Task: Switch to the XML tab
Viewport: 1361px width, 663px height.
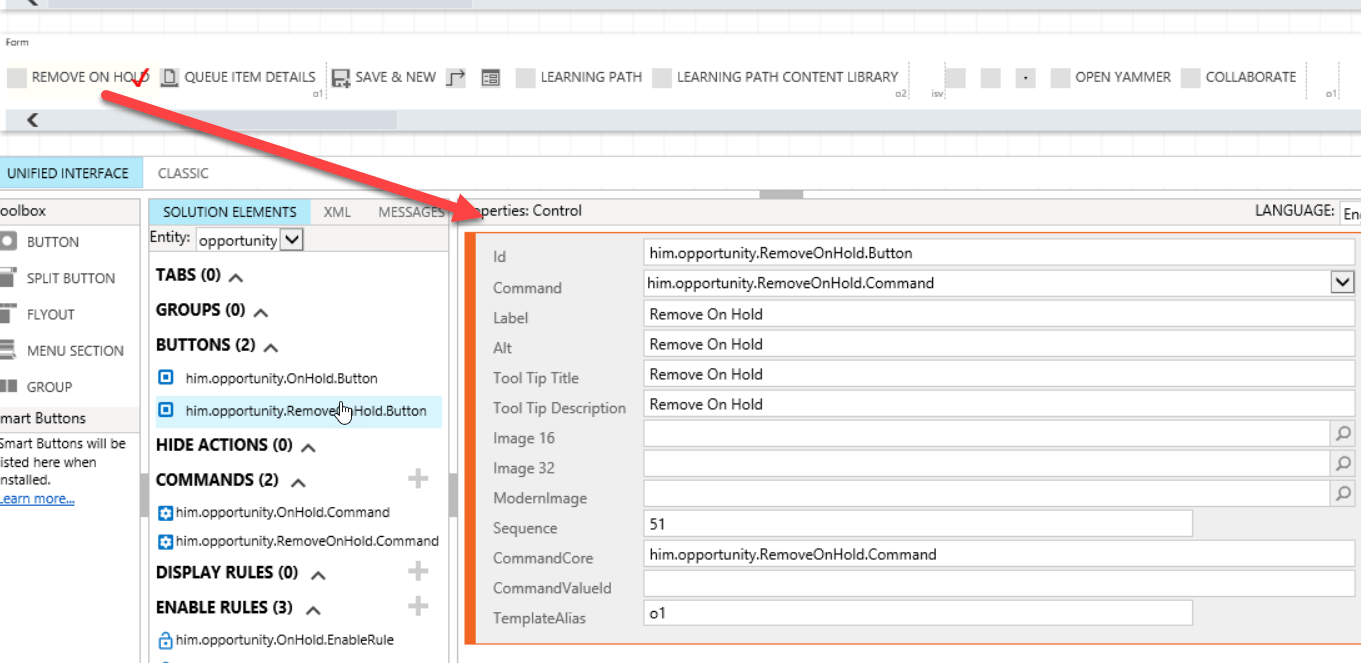Action: pos(337,211)
